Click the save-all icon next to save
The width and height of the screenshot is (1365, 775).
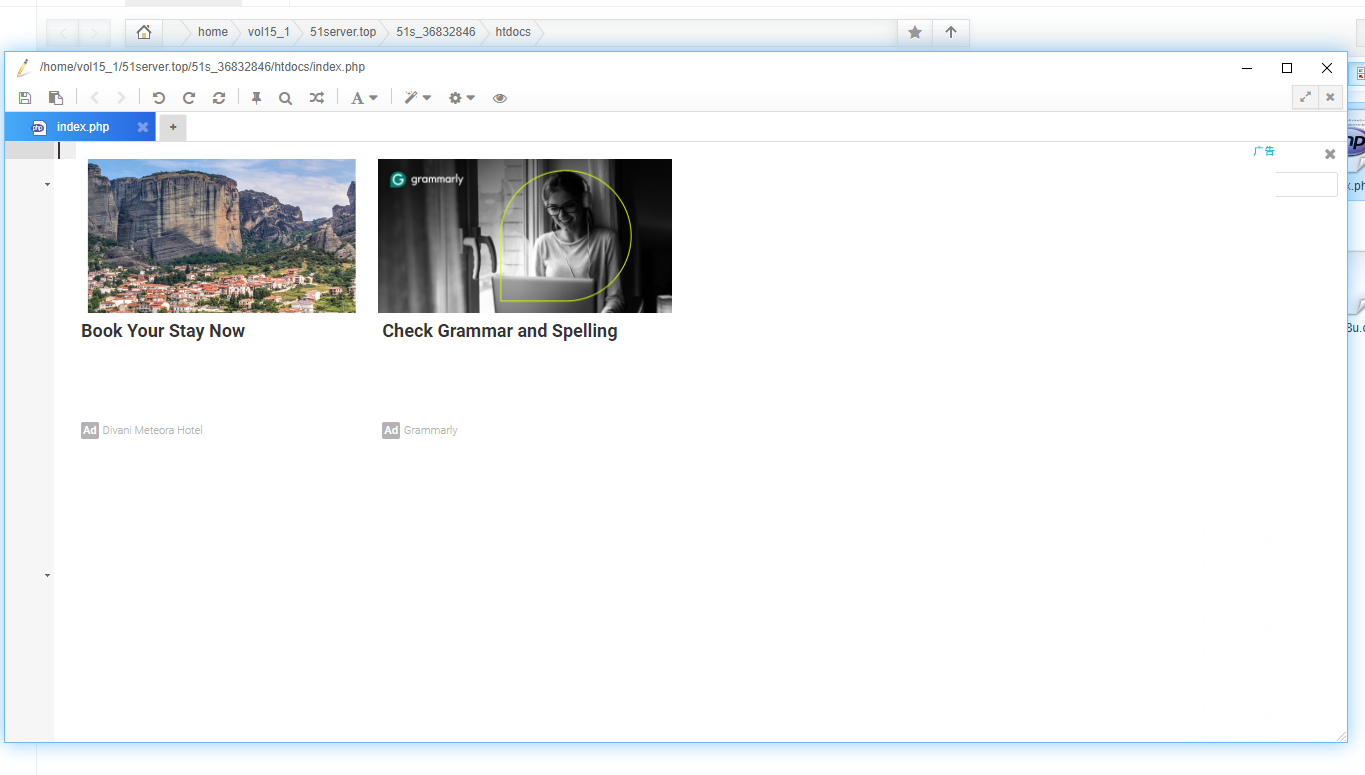pyautogui.click(x=56, y=98)
